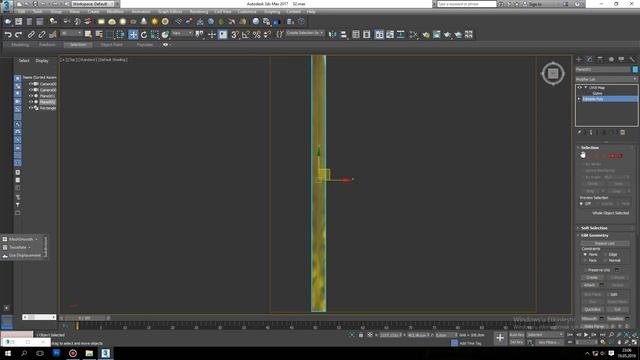Image resolution: width=640 pixels, height=360 pixels.
Task: Activate the Select and Scale tool
Action: (154, 35)
